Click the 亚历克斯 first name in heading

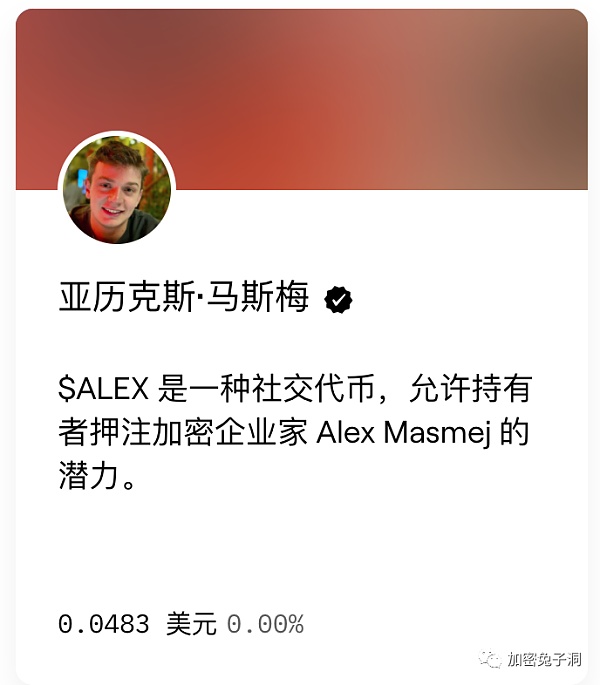pyautogui.click(x=127, y=297)
